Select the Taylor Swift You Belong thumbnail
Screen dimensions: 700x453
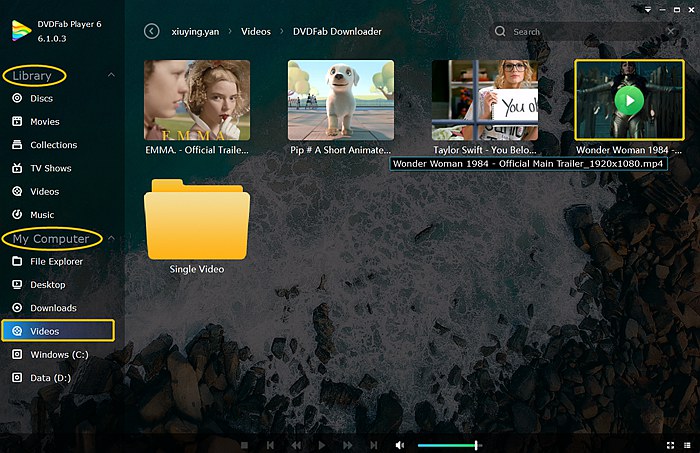click(485, 100)
